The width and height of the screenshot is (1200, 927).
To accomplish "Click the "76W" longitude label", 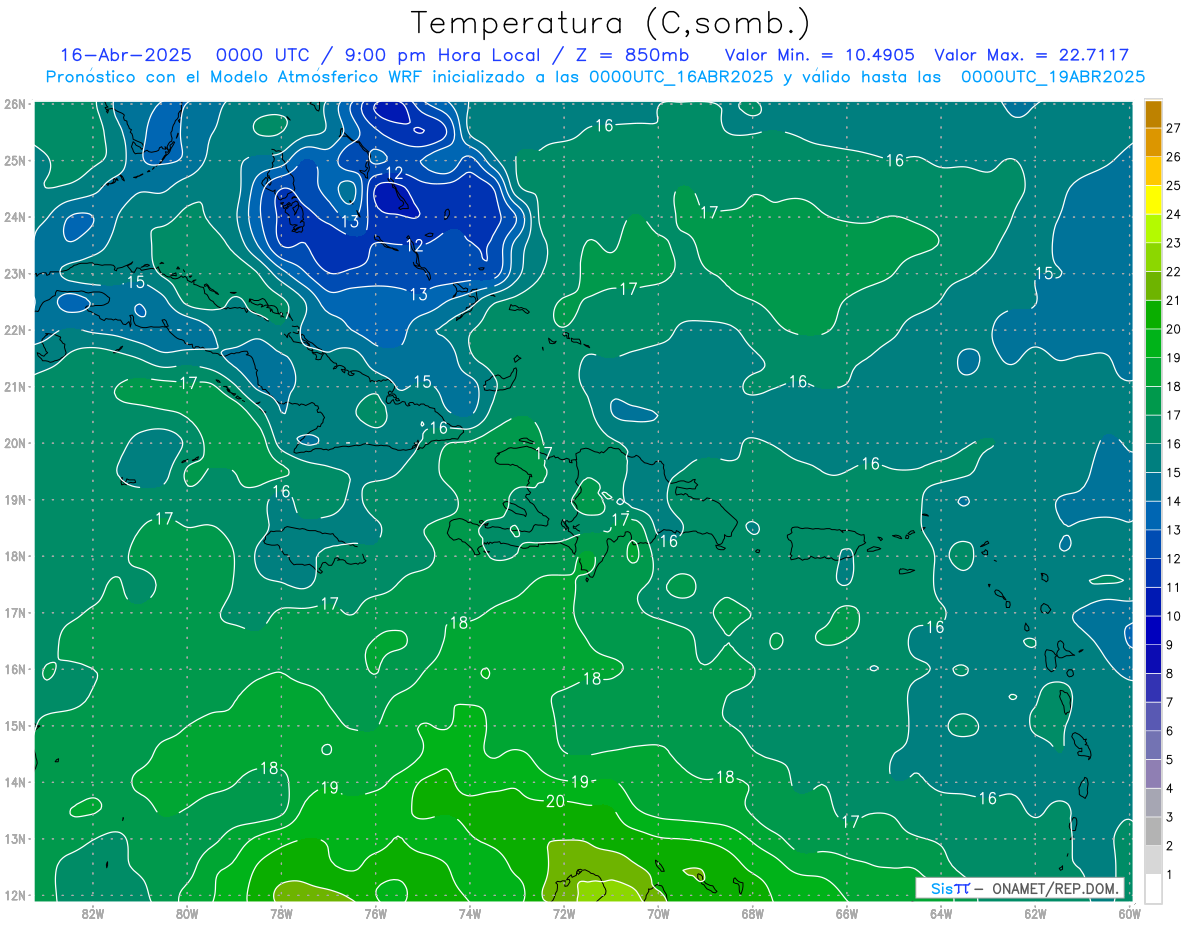I will click(x=376, y=912).
